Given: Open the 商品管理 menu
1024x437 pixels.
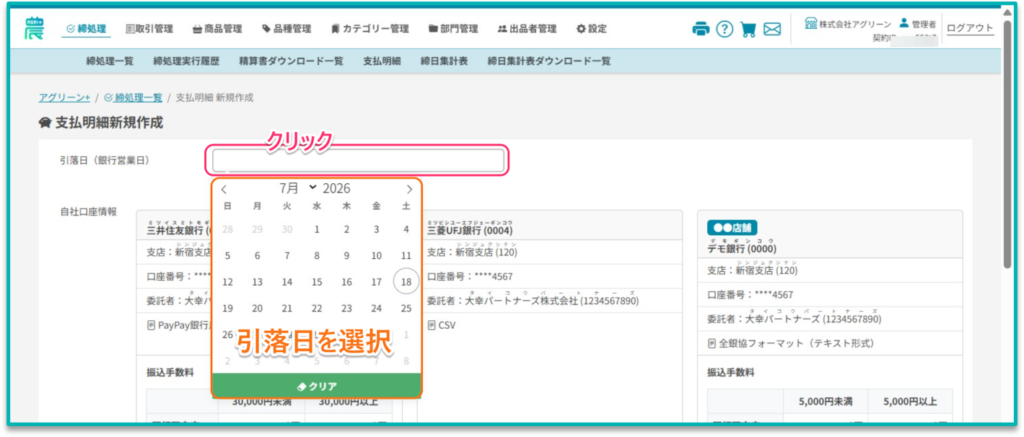Looking at the screenshot, I should click(217, 29).
